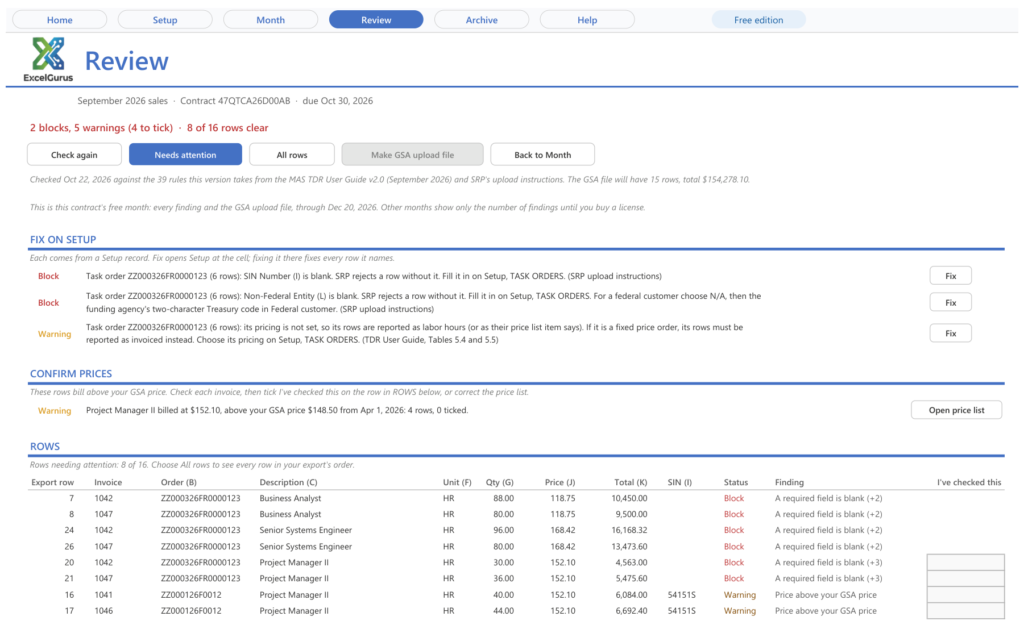Open the Archive tab
1024x625 pixels.
pyautogui.click(x=481, y=20)
